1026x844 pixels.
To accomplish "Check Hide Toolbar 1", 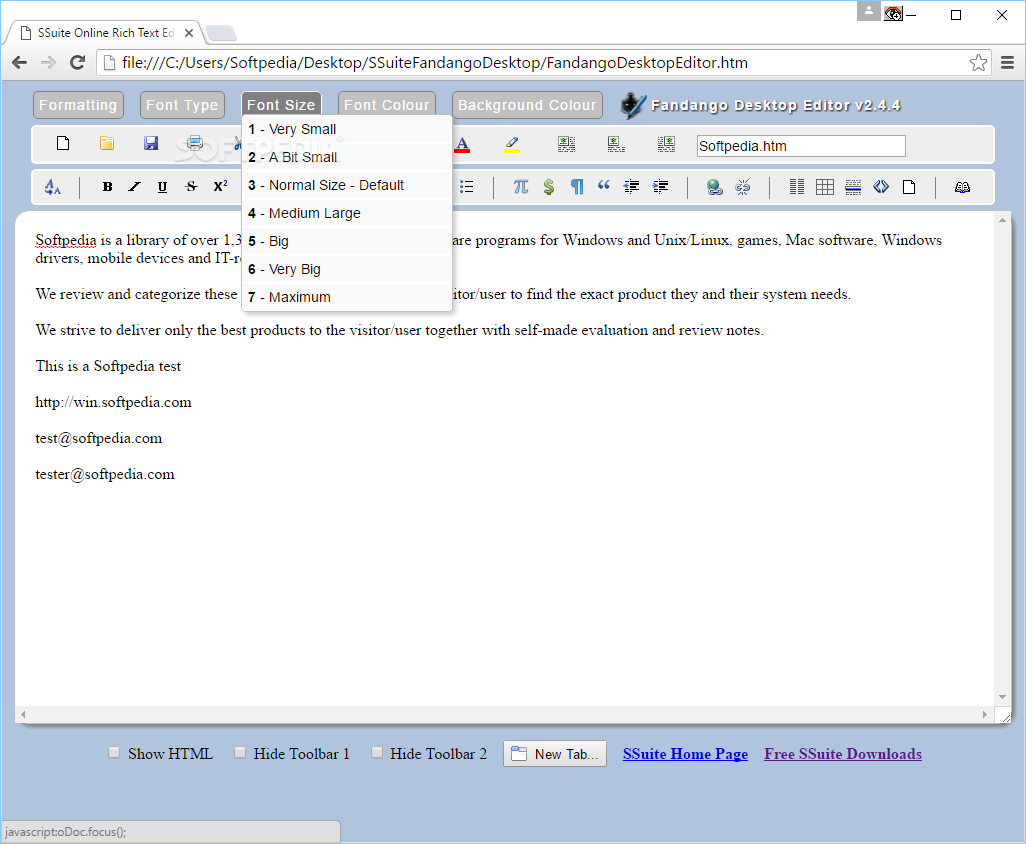I will click(x=240, y=752).
